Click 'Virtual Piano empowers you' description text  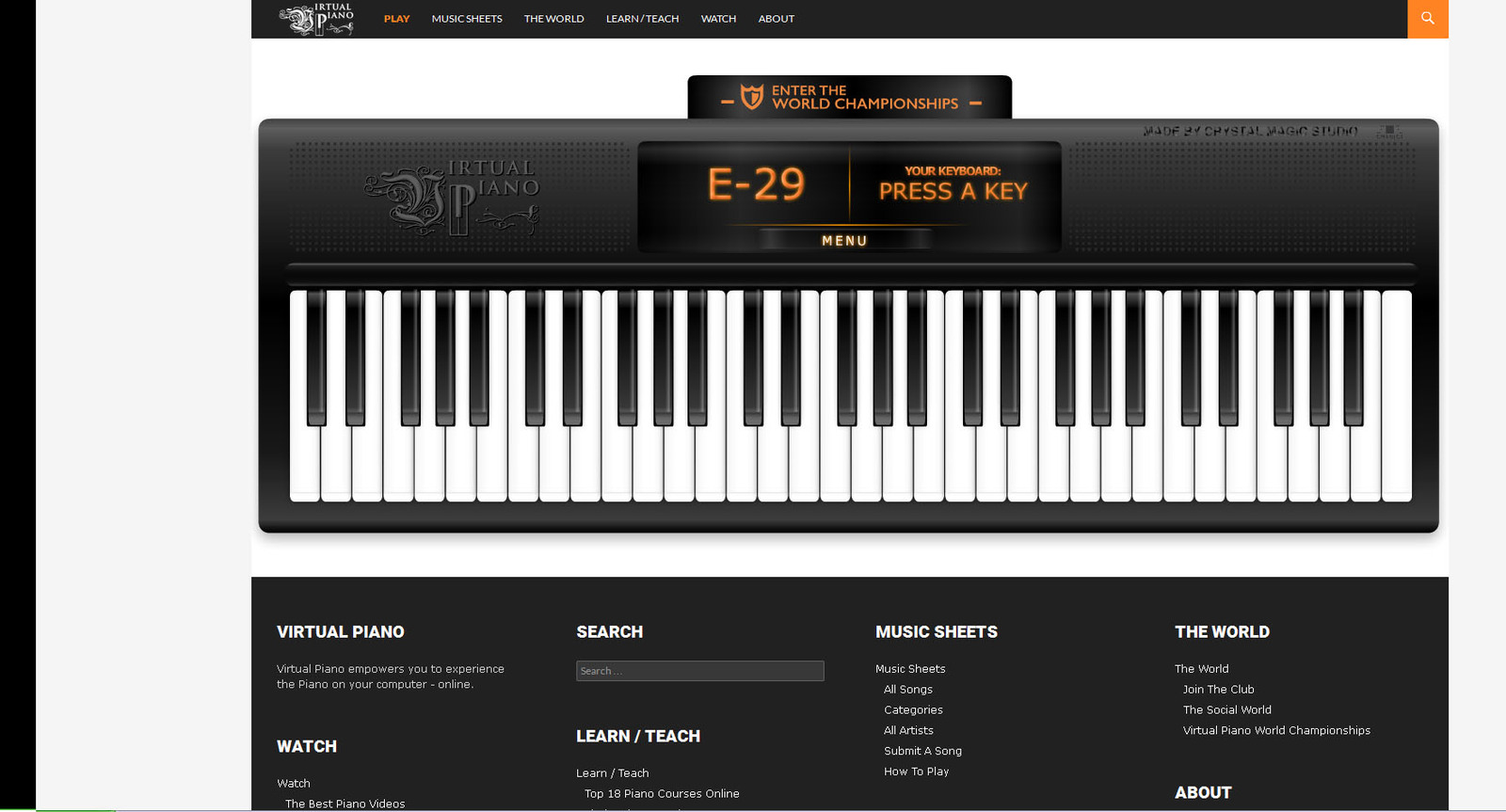[x=391, y=677]
